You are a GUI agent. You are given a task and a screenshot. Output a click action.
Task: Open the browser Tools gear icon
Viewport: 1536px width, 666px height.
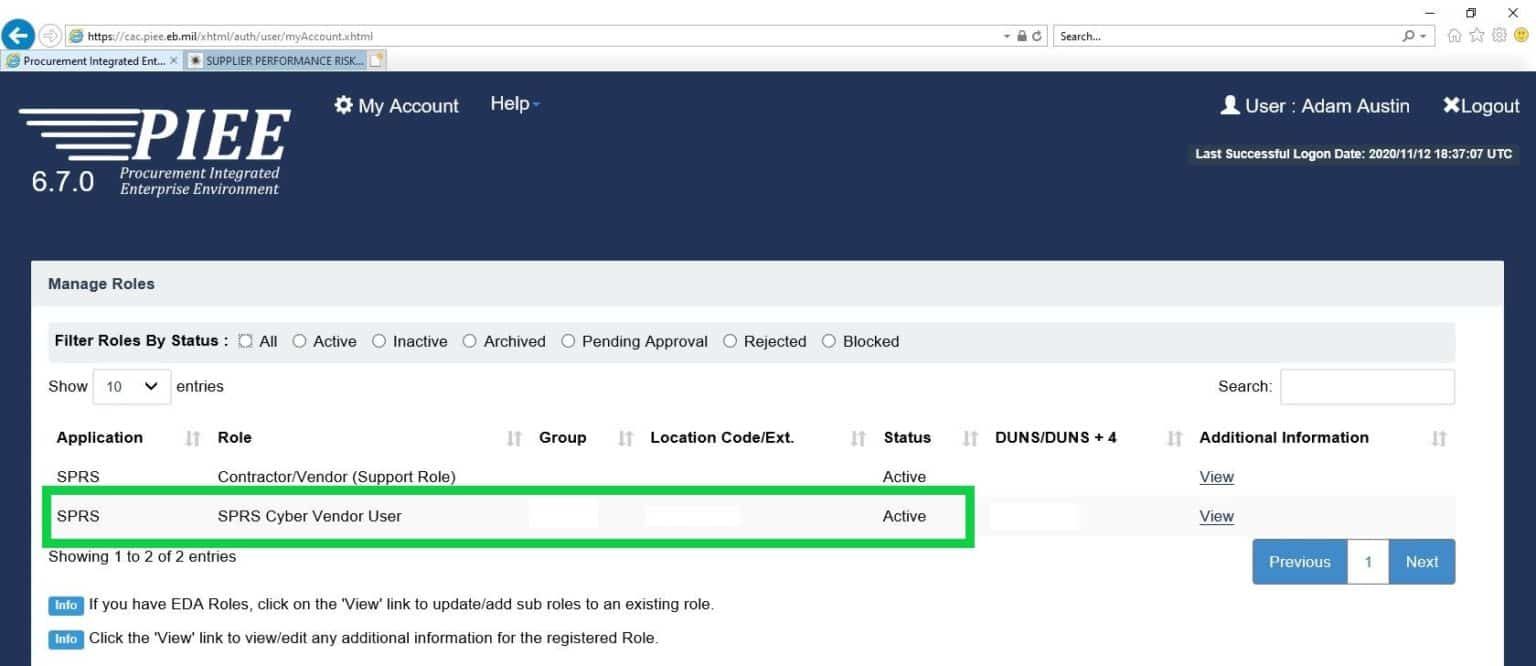pyautogui.click(x=1499, y=35)
